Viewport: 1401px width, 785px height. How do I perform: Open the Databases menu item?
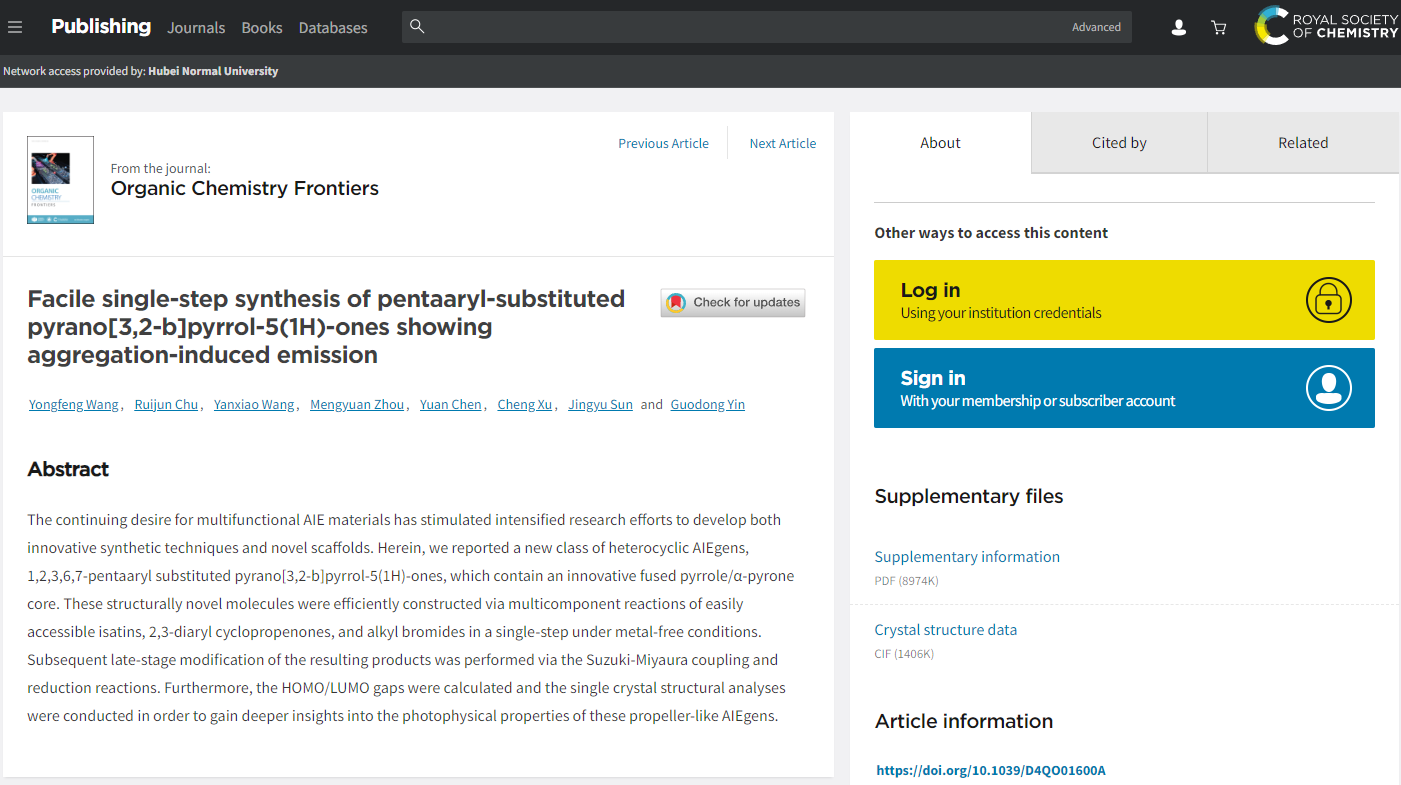(x=333, y=28)
